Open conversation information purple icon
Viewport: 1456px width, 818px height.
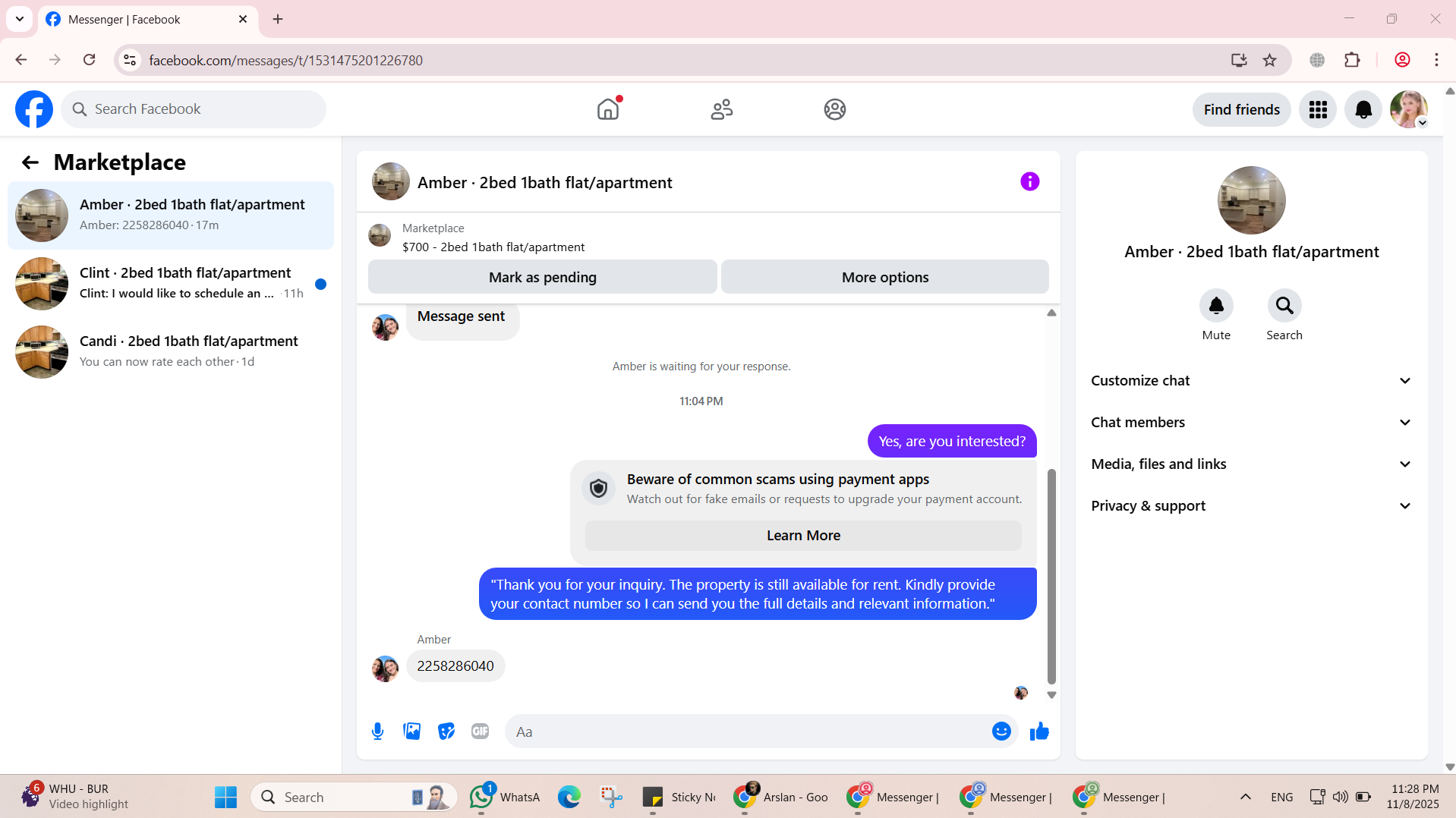pos(1029,181)
